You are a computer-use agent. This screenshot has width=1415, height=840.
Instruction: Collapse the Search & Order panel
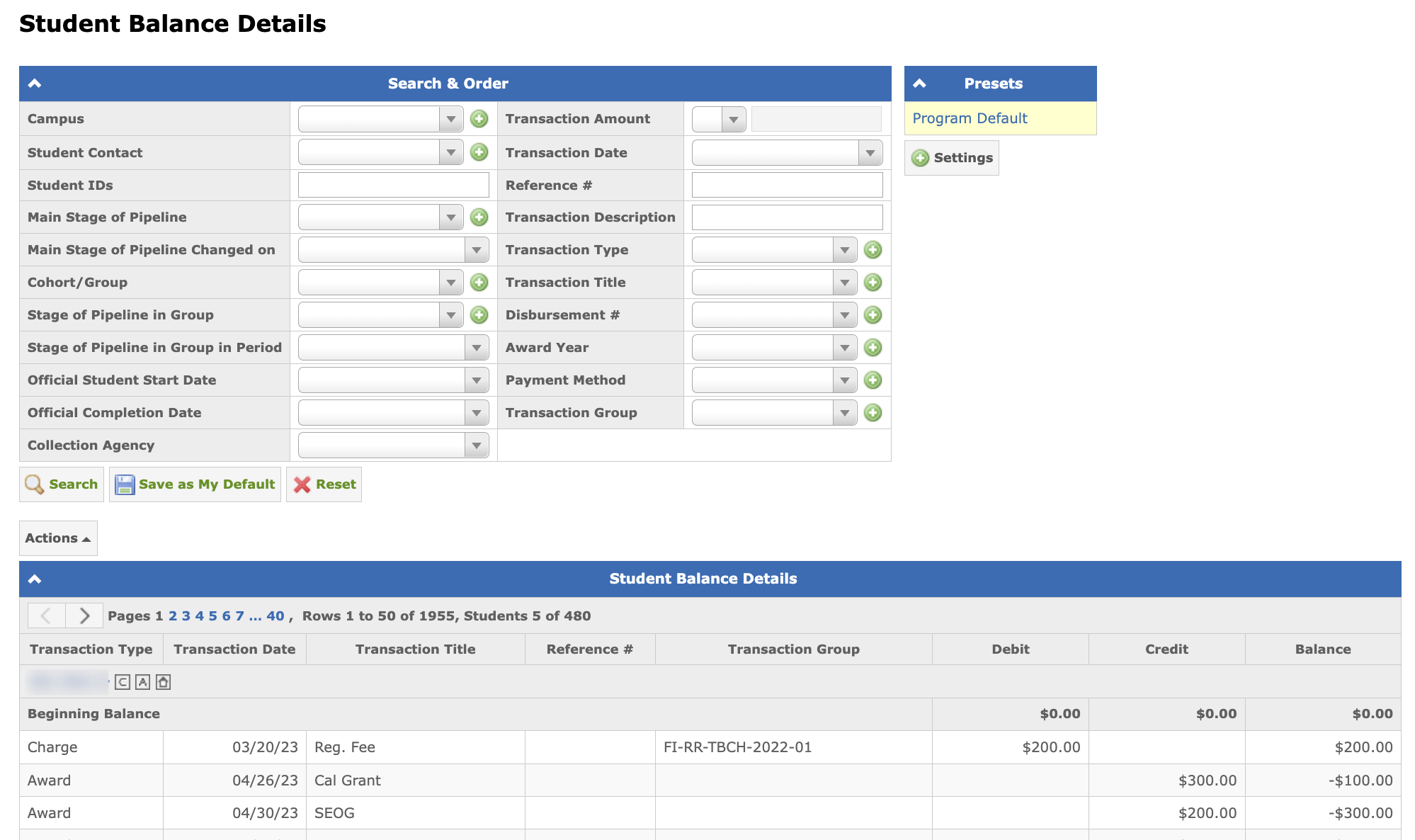(35, 84)
